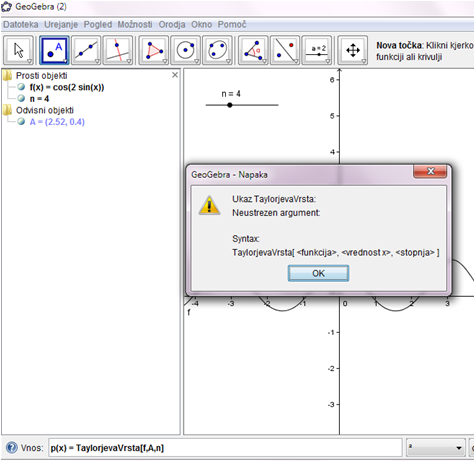Open Angle tool dropdown arrow
Screen dimensions: 475x462
(x=264, y=61)
